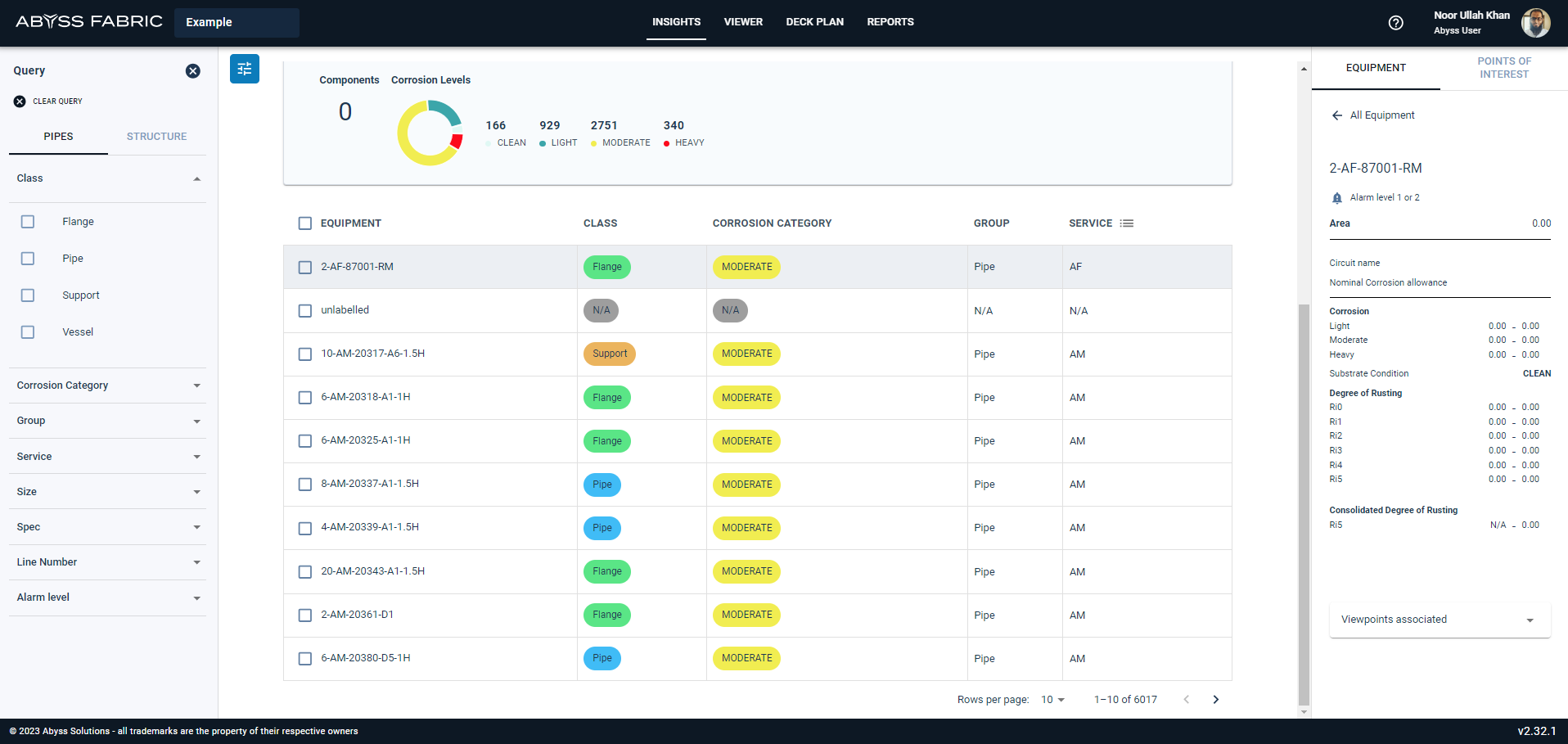Expand the Spec filter
Viewport: 1568px width, 744px height.
[x=107, y=527]
